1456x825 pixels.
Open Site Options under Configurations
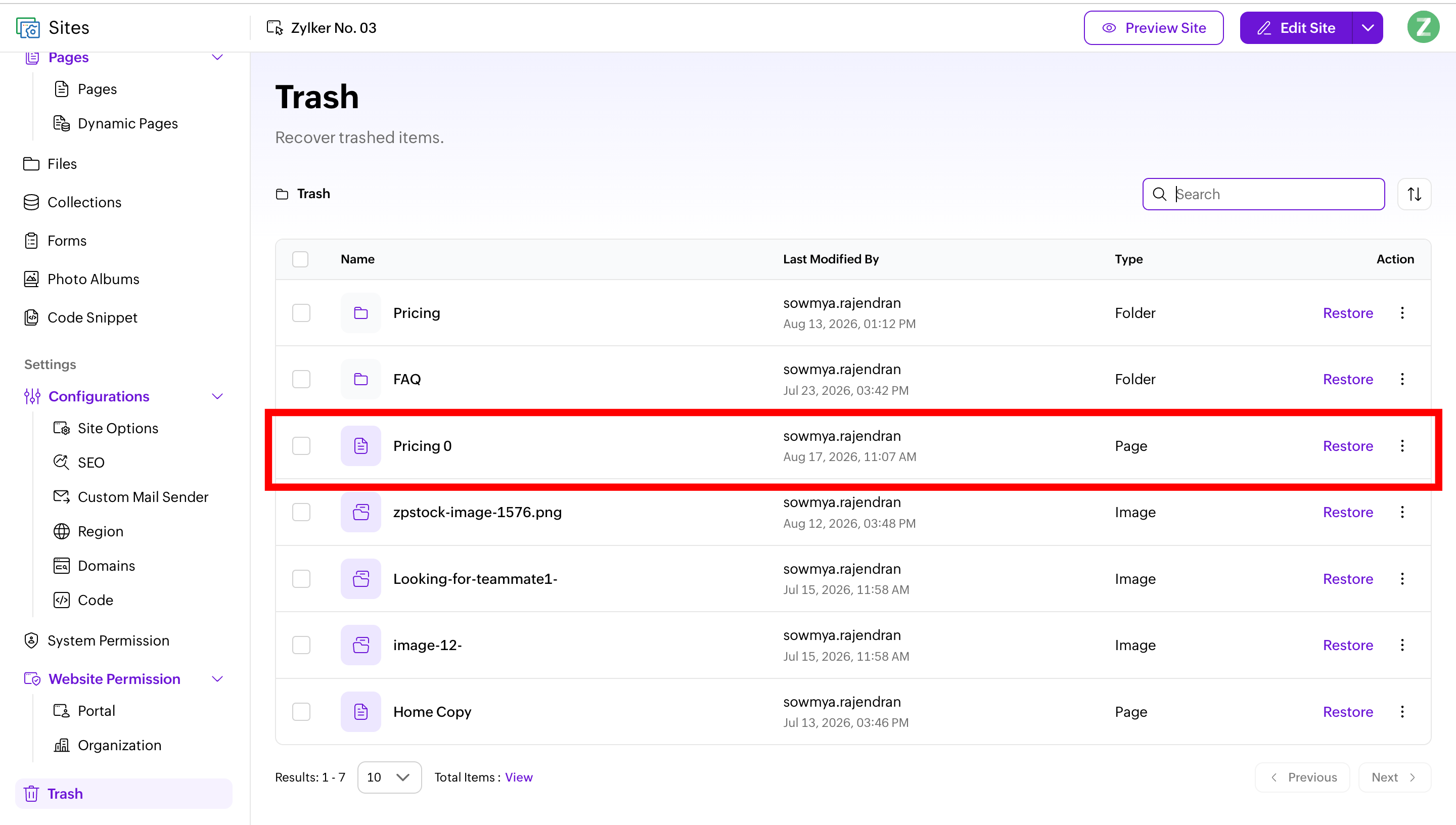coord(106,428)
